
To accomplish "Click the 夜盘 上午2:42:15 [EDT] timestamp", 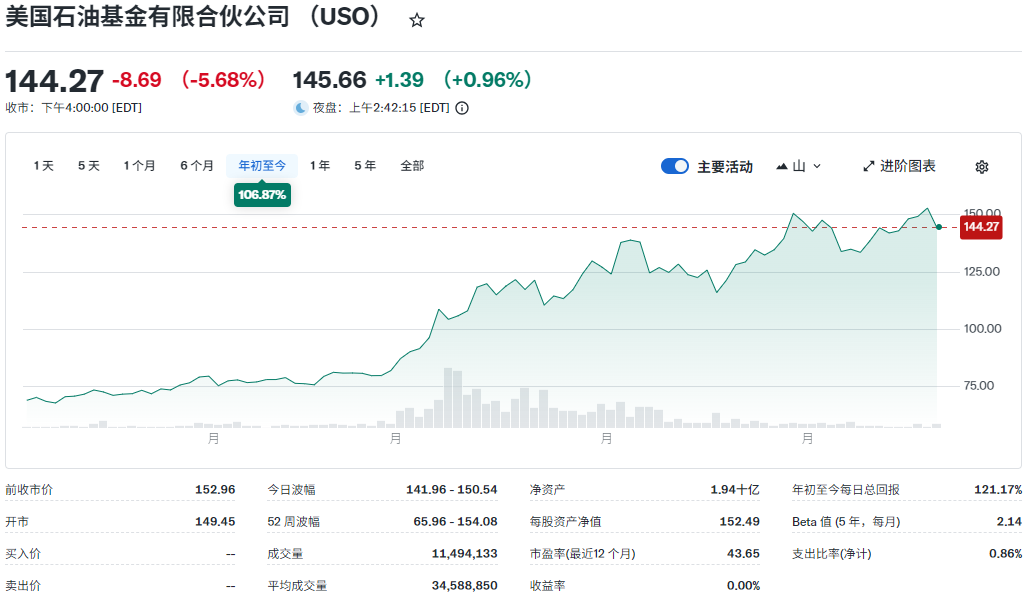I will pyautogui.click(x=381, y=108).
